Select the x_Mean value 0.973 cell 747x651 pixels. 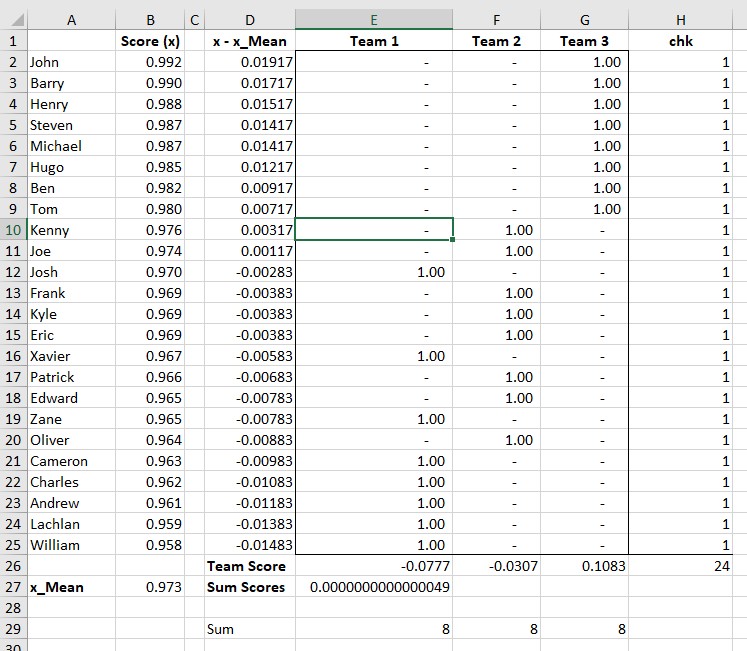tap(150, 587)
